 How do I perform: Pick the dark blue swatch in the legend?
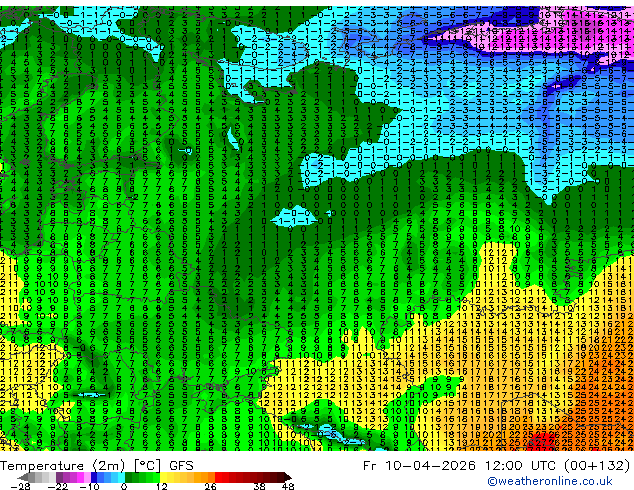pyautogui.click(x=94, y=477)
